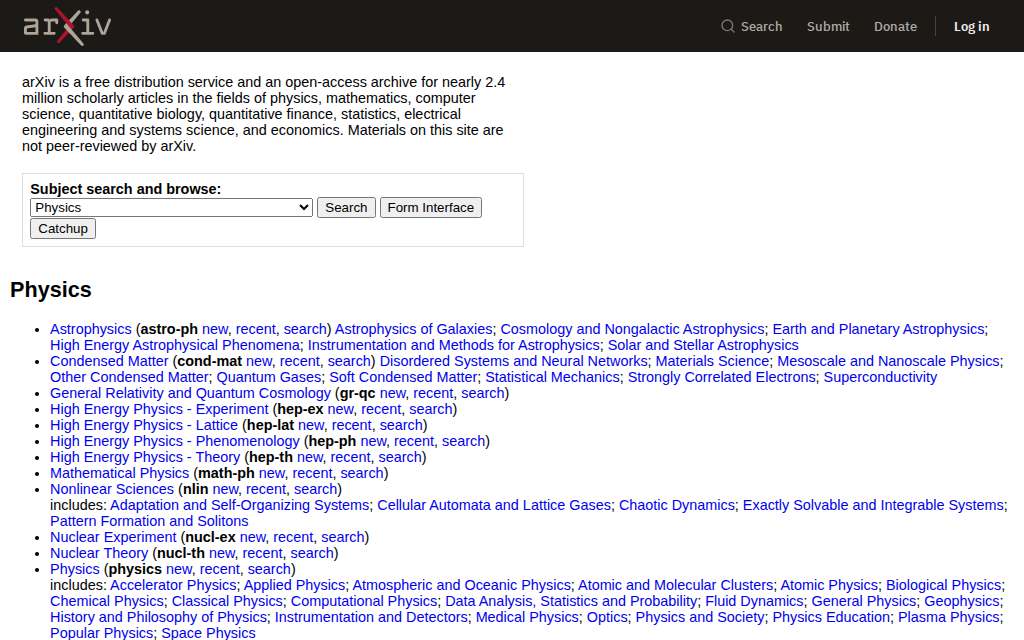Open nlin new submissions

[226, 489]
